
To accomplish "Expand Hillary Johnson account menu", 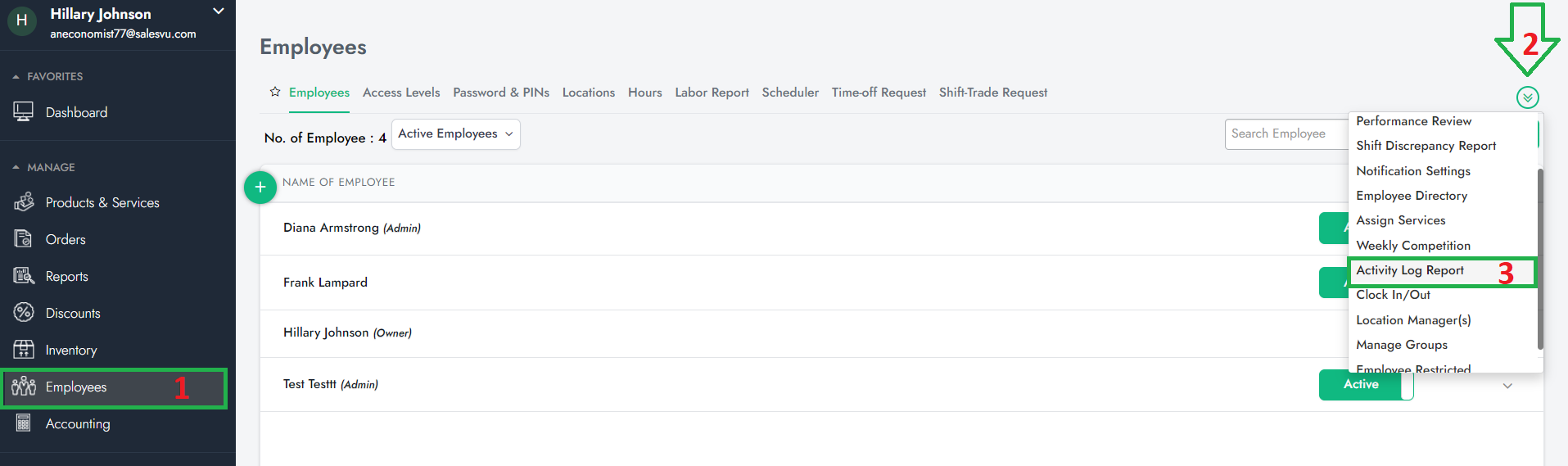I will click(218, 11).
